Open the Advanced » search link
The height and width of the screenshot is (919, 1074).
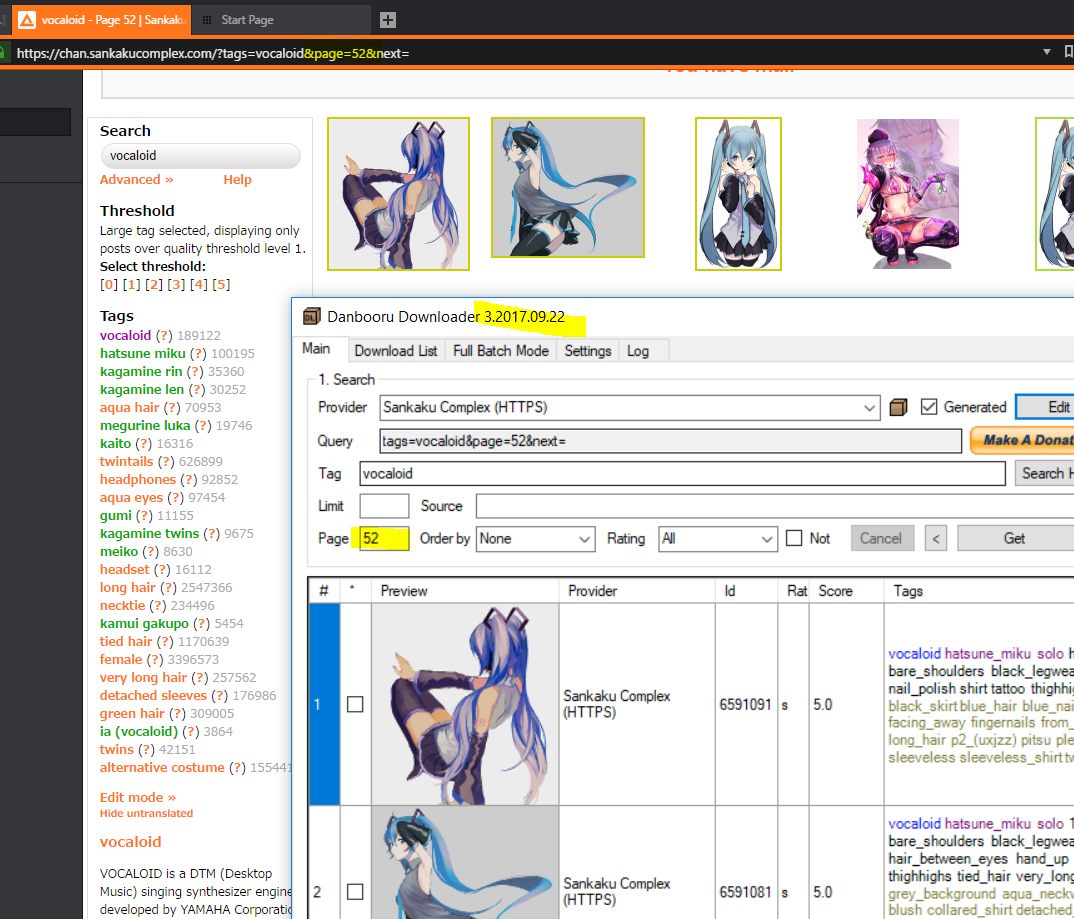tap(136, 179)
